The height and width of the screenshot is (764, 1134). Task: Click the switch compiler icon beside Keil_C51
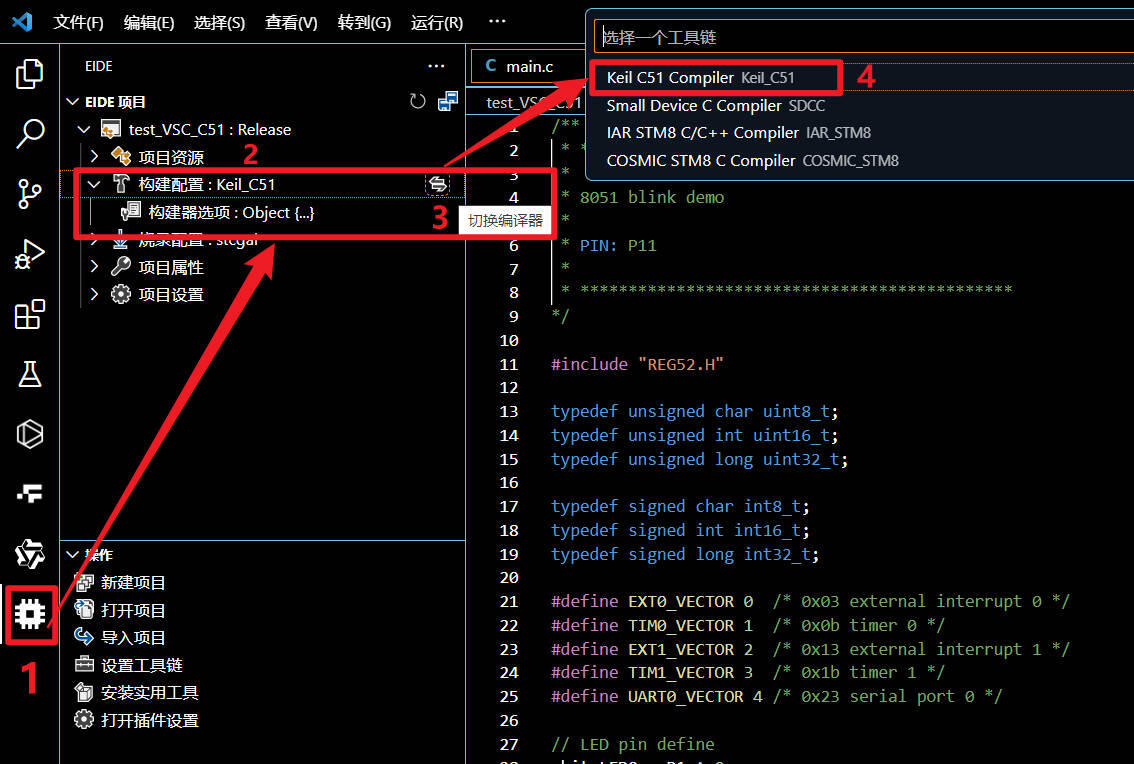click(x=438, y=184)
